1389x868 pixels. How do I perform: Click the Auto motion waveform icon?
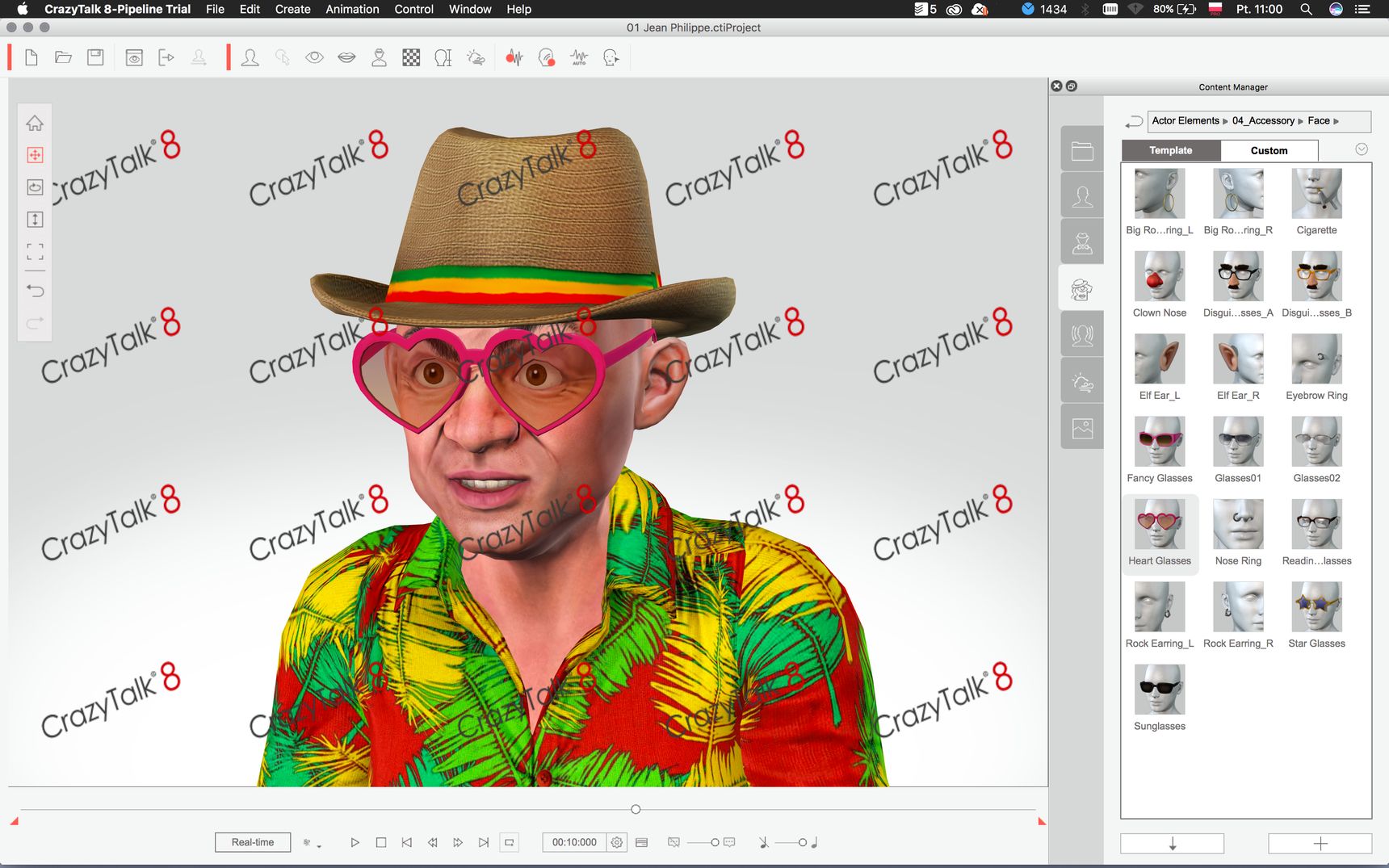coord(579,57)
